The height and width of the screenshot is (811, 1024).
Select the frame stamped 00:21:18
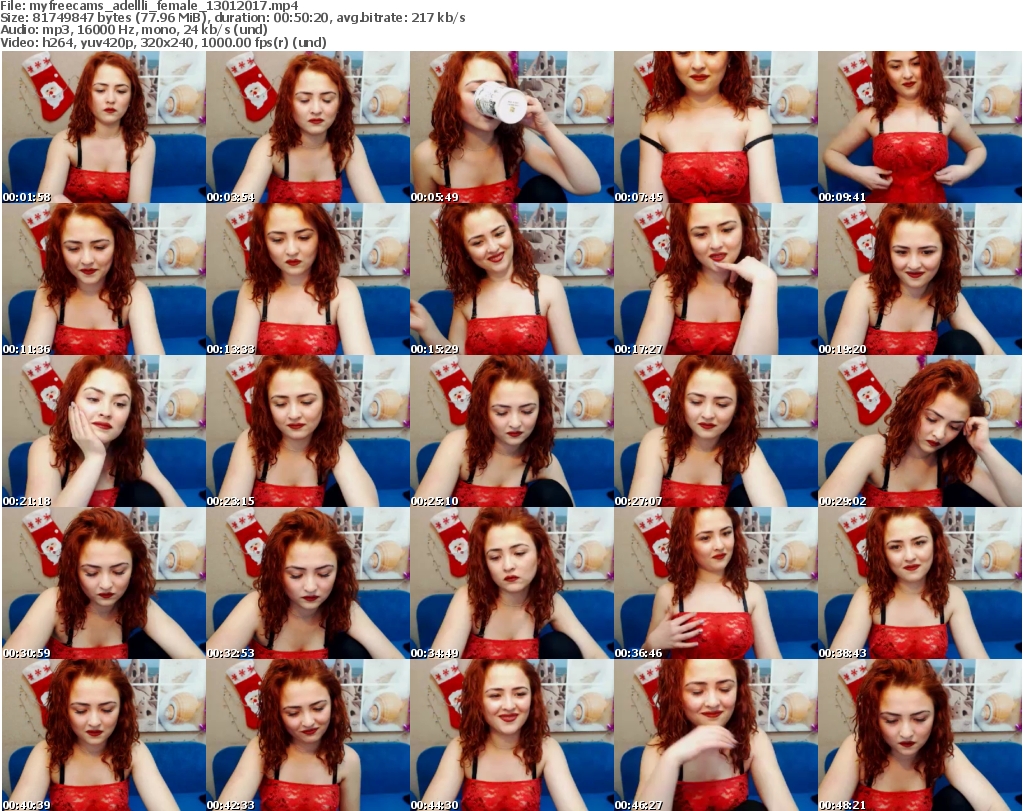104,431
